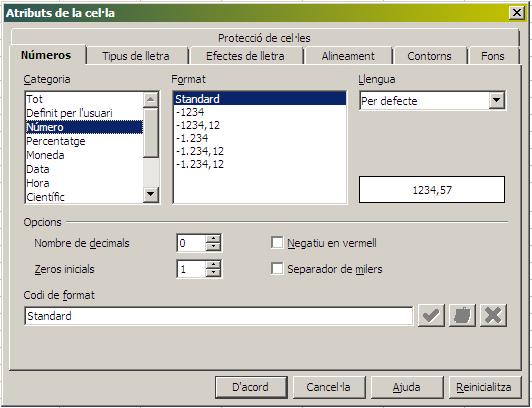Click the D'acord button
This screenshot has width=532, height=408.
tap(251, 387)
